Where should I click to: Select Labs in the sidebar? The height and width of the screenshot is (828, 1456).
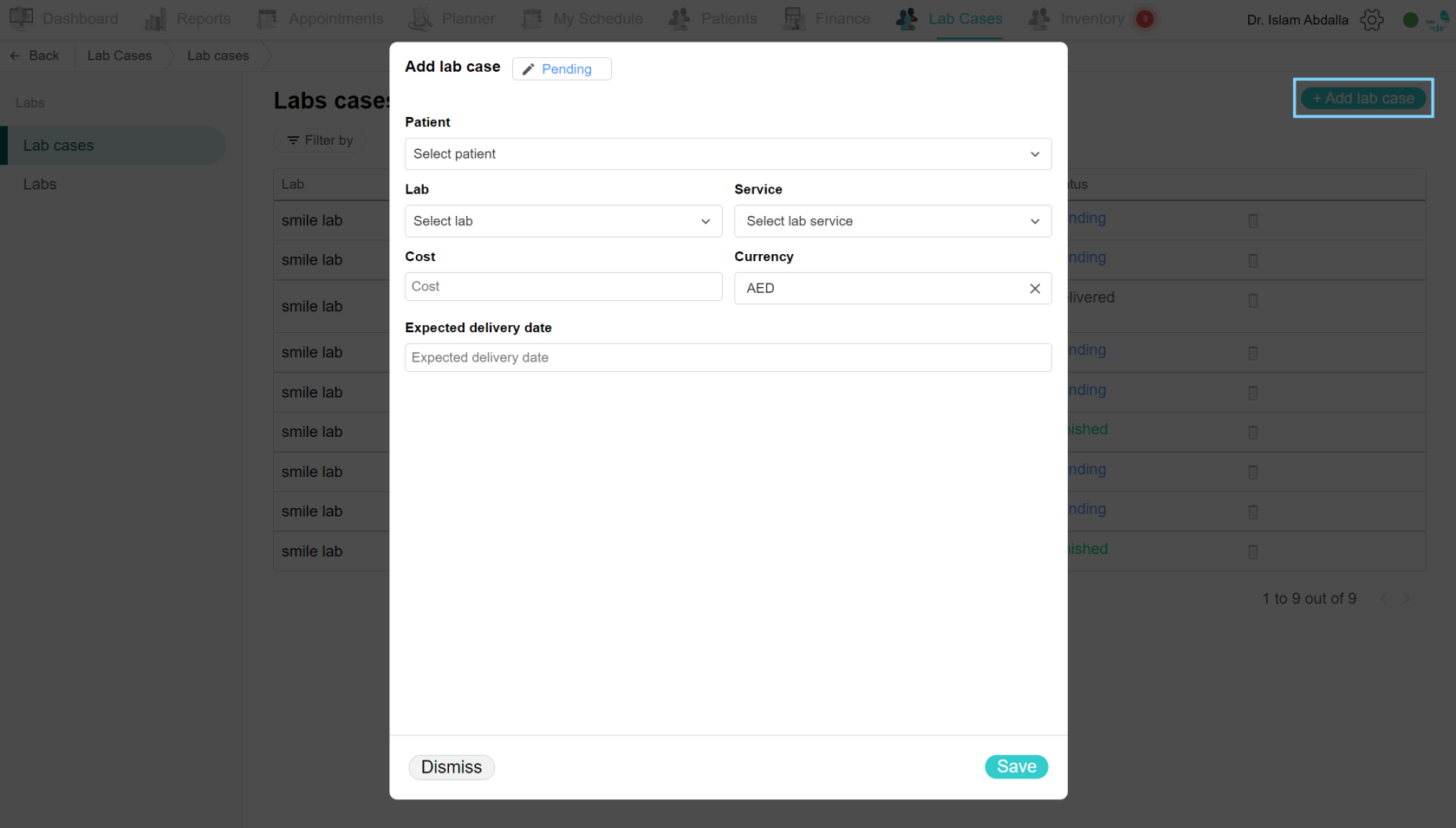pyautogui.click(x=40, y=185)
